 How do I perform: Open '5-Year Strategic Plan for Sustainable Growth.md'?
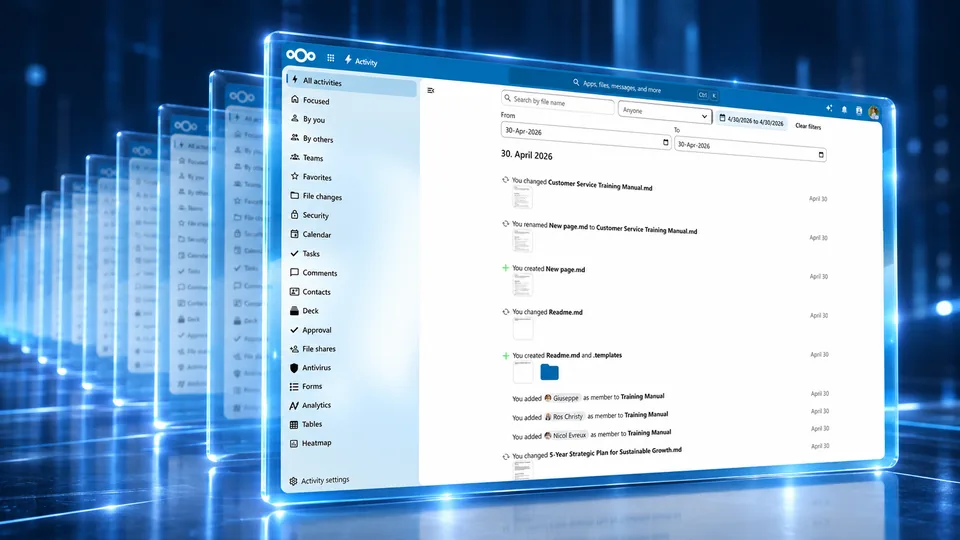615,452
